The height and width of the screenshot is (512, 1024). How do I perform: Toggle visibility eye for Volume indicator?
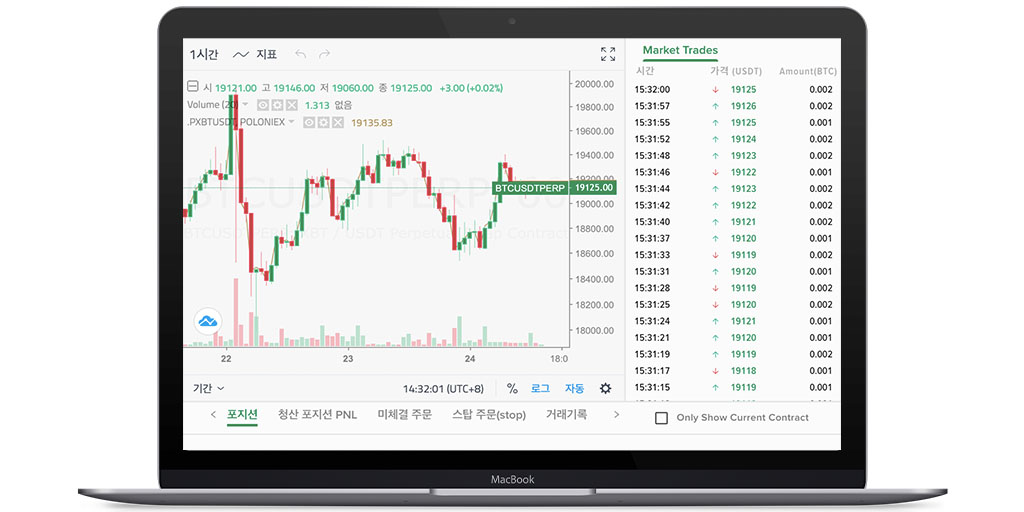pos(263,105)
